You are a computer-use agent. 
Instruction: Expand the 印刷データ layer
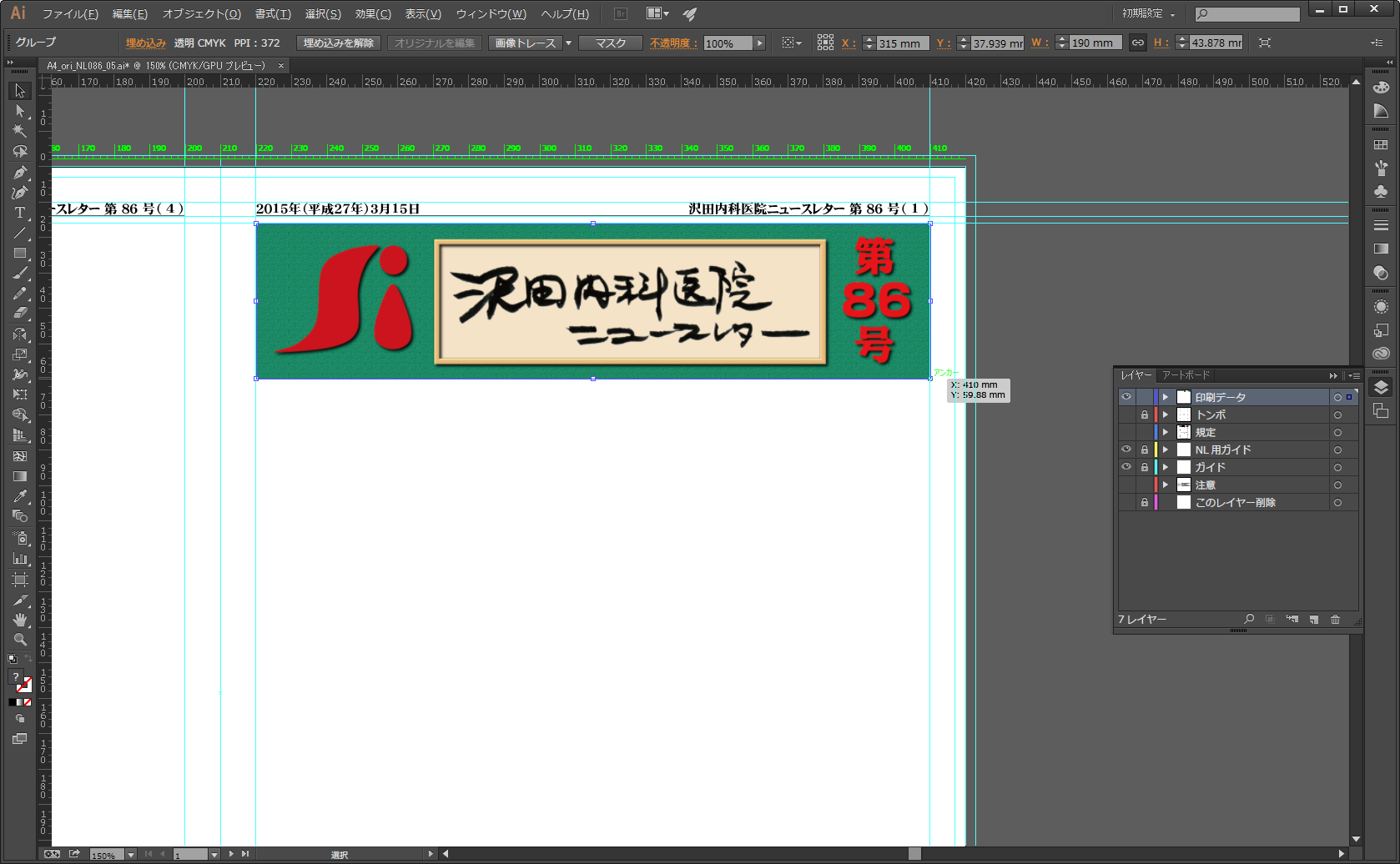point(1166,397)
